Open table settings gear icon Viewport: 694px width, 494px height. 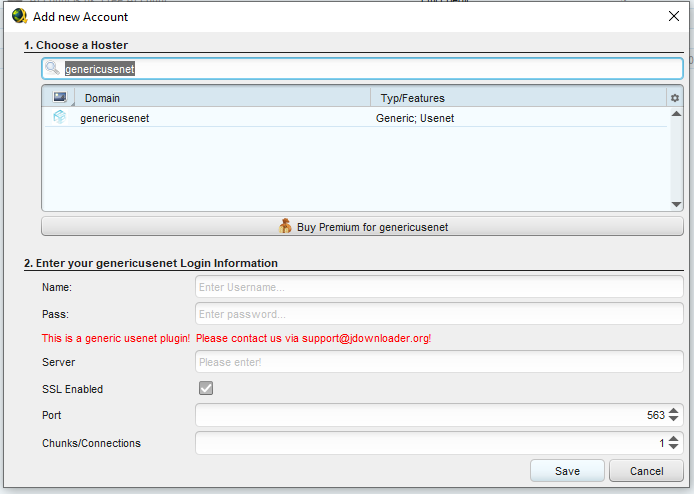point(674,98)
